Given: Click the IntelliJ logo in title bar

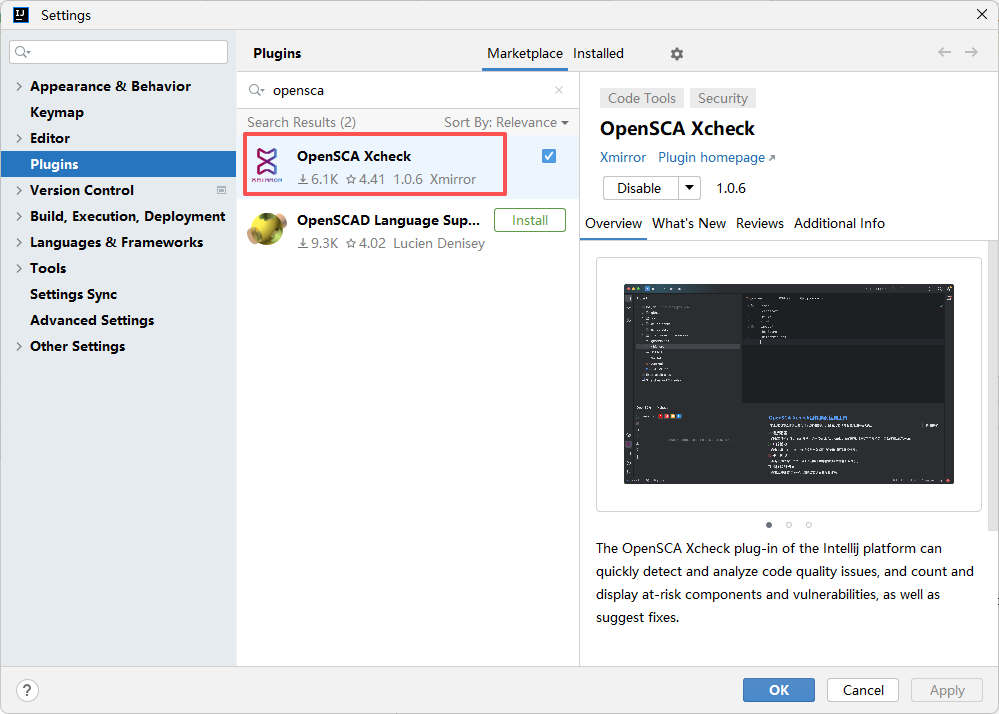Looking at the screenshot, I should click(21, 15).
